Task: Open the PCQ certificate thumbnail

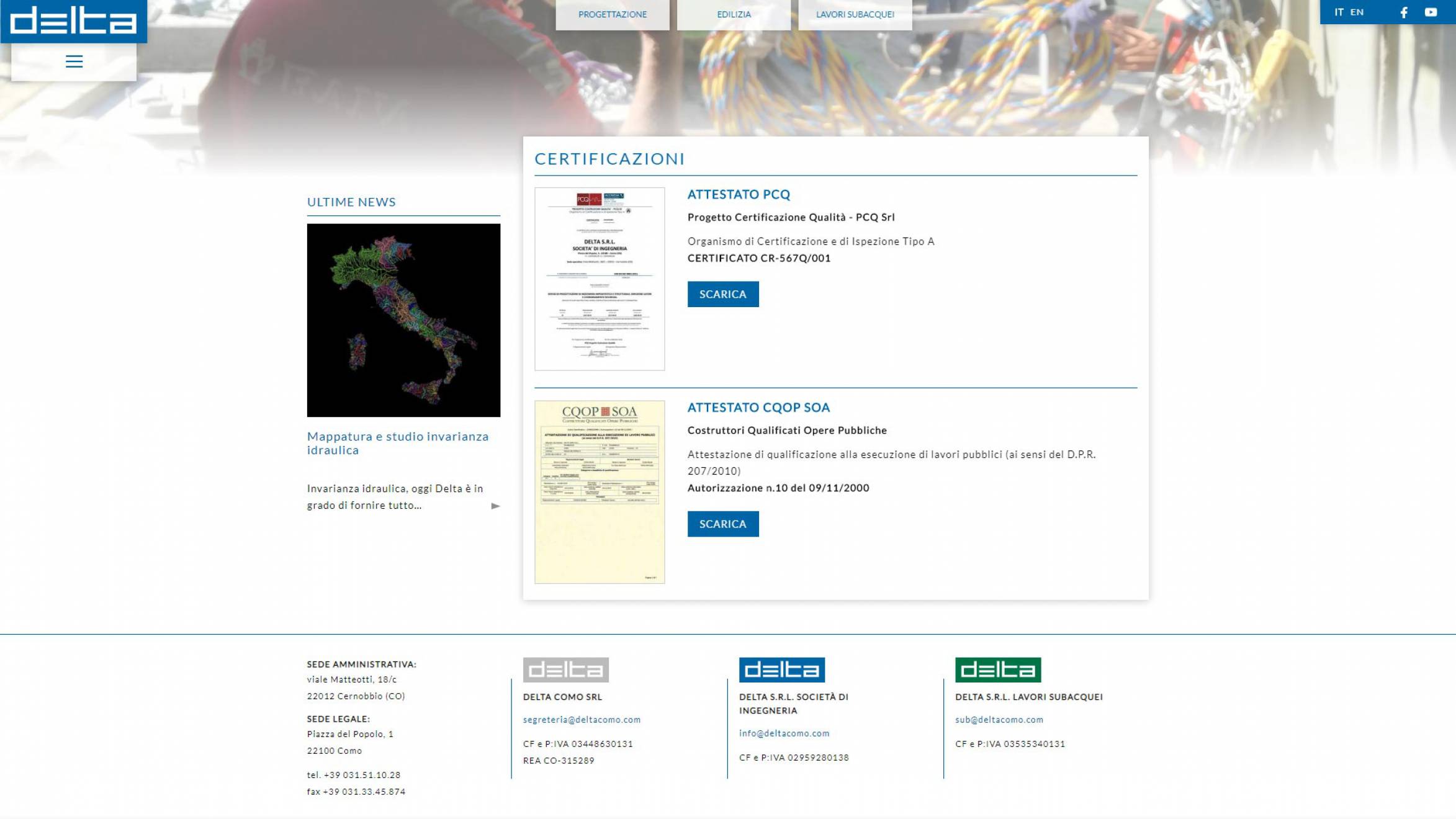Action: point(599,279)
